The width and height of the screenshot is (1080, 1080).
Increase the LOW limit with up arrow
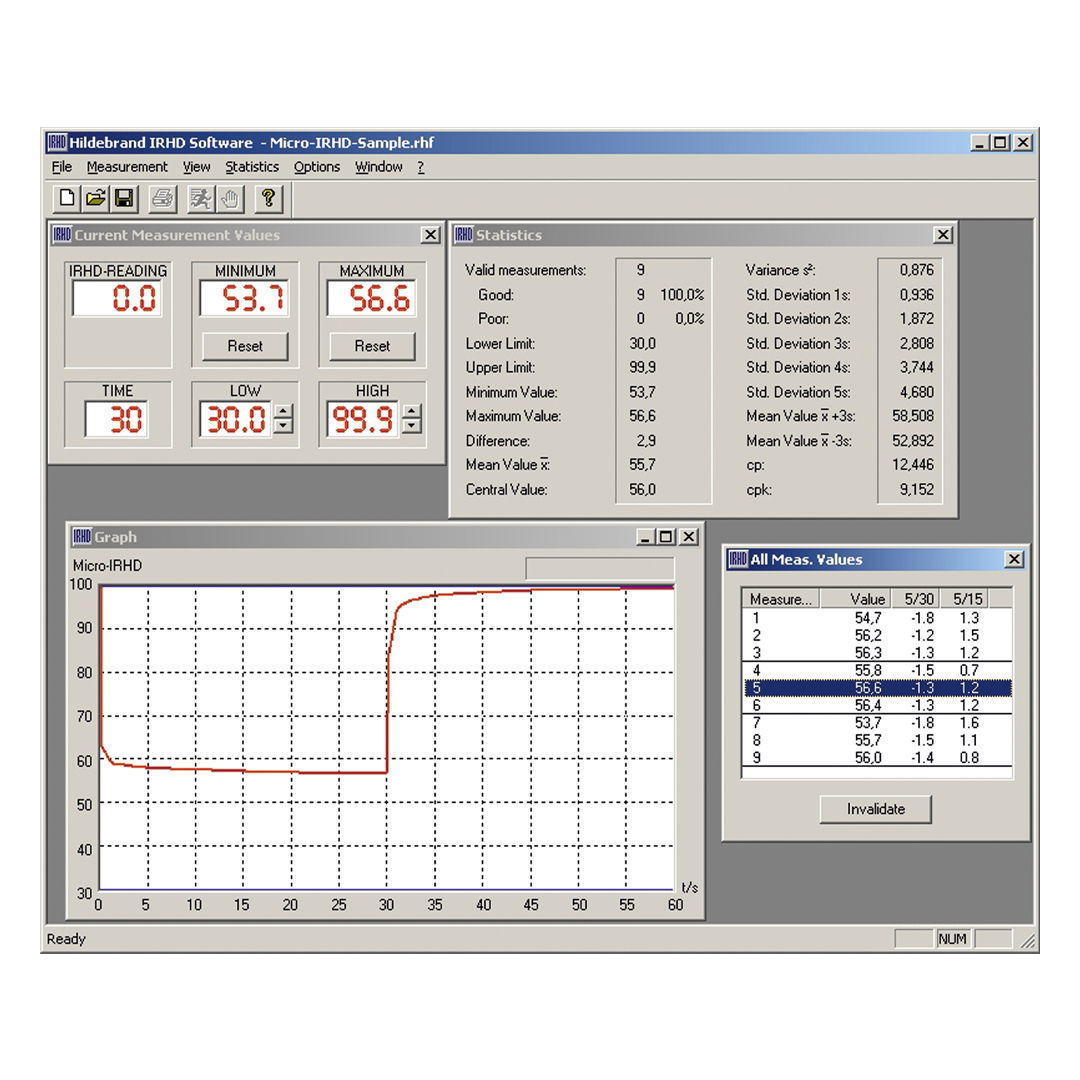pos(284,411)
